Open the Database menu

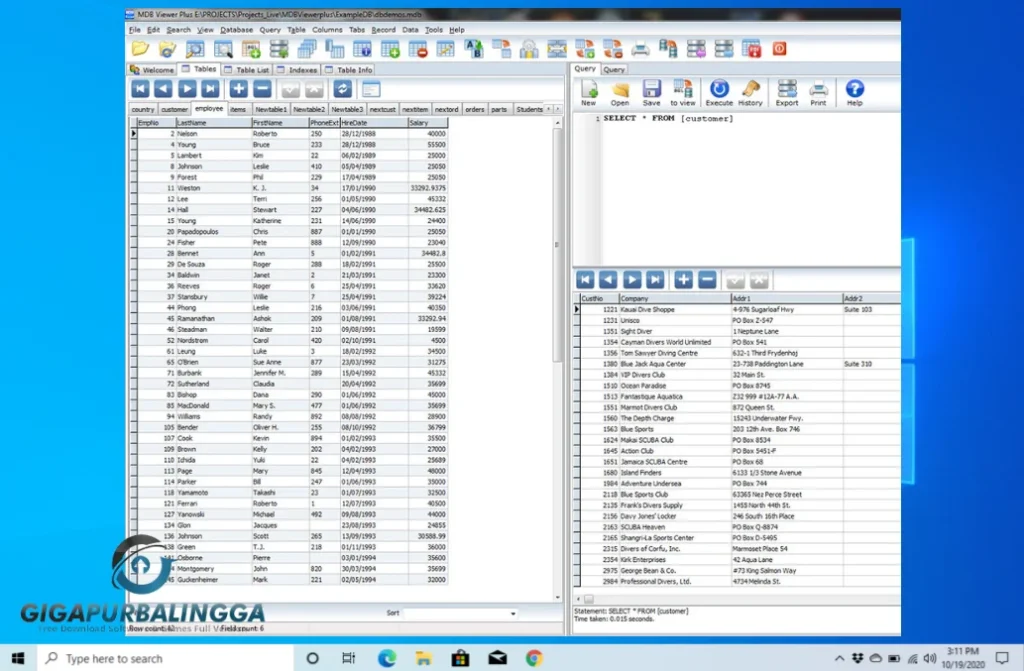[238, 29]
